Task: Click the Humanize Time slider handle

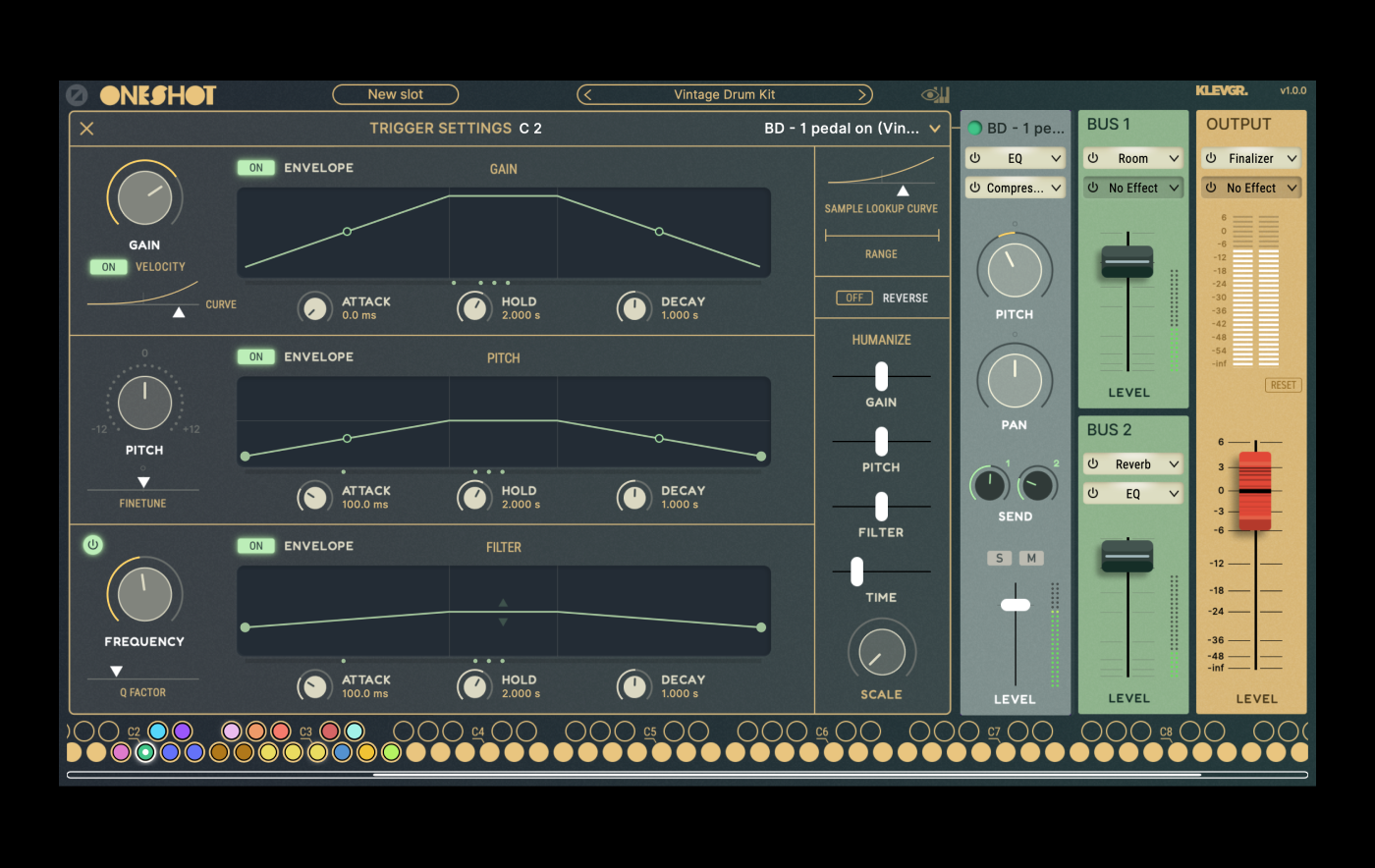Action: click(857, 571)
